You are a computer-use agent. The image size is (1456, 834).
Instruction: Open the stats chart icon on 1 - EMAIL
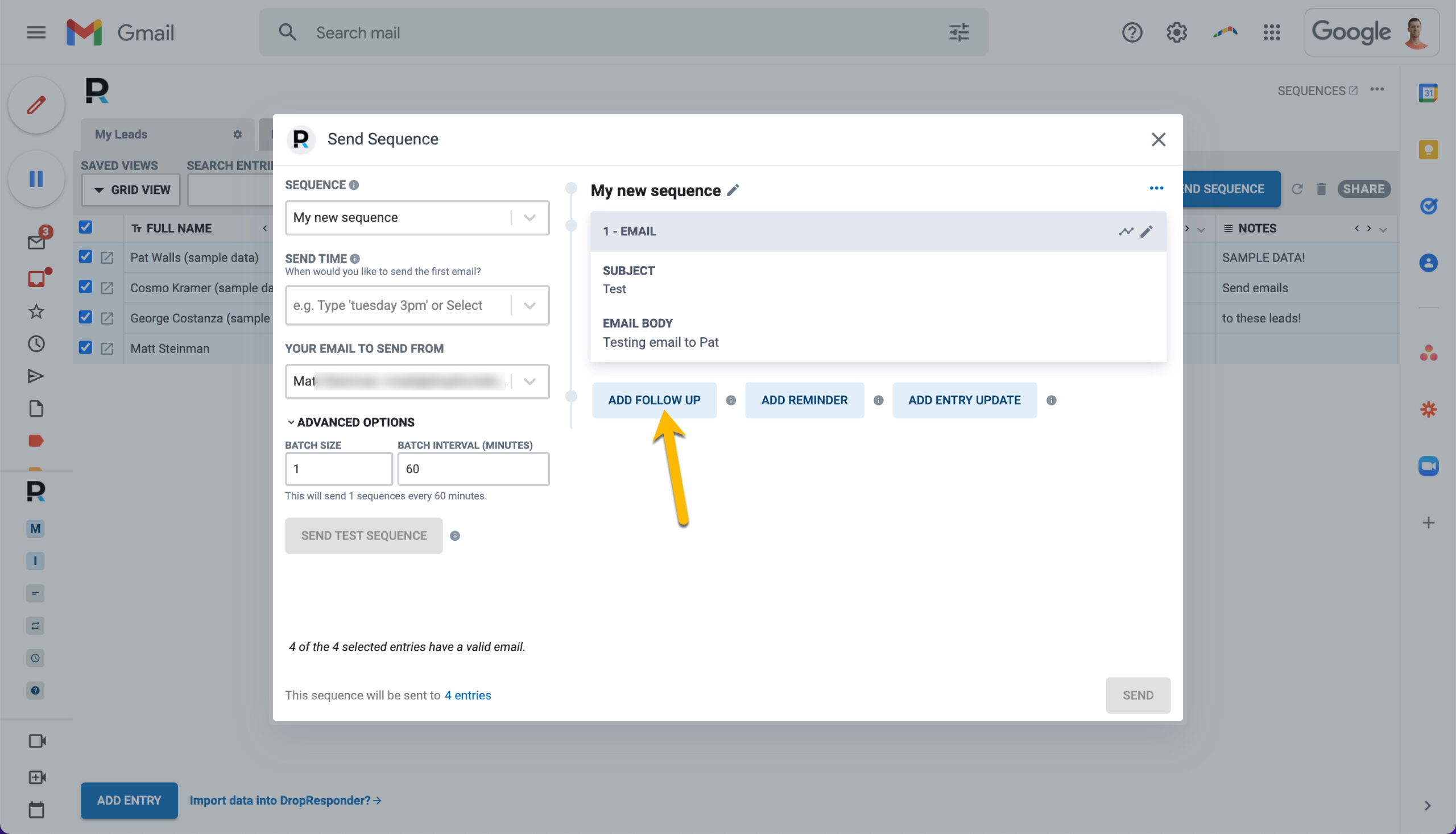click(x=1126, y=231)
